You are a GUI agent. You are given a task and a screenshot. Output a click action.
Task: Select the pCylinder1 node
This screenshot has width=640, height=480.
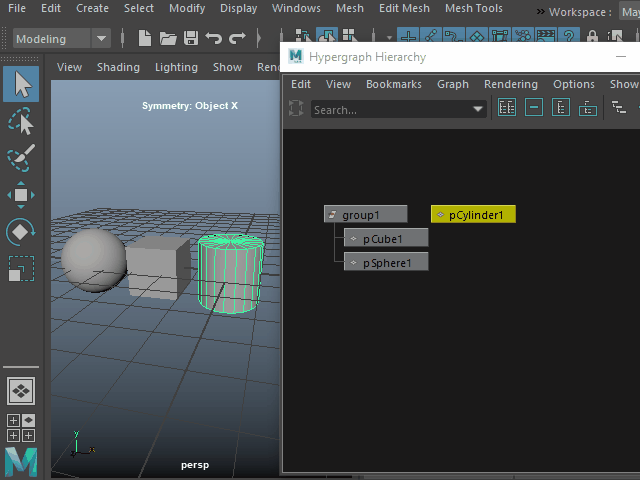tap(474, 214)
